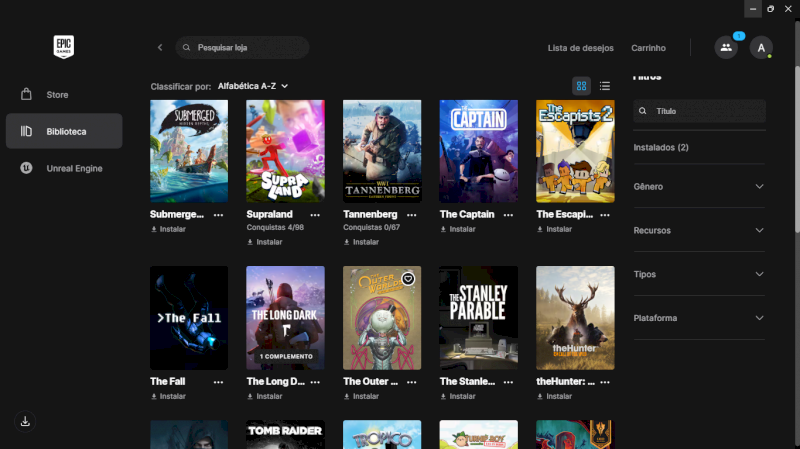Viewport: 800px width, 449px height.
Task: Open Carrinho
Action: point(648,48)
